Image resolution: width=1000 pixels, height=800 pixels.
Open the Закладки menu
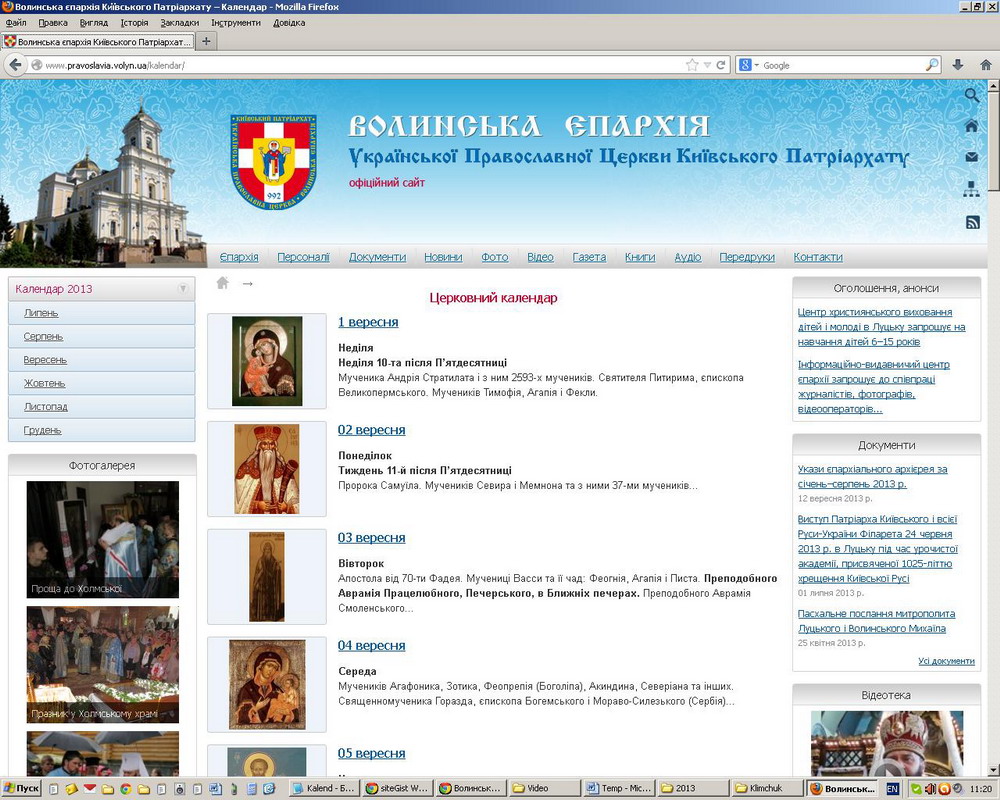(x=179, y=22)
